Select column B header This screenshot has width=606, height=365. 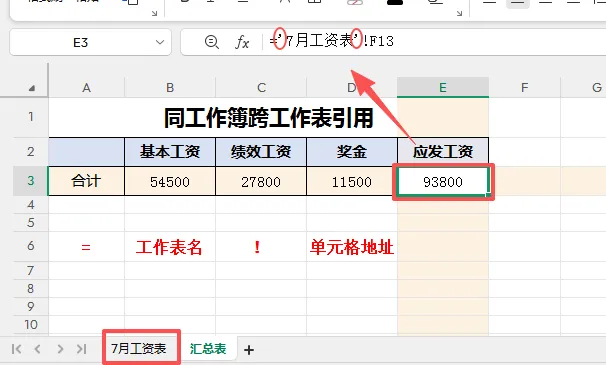pos(170,87)
